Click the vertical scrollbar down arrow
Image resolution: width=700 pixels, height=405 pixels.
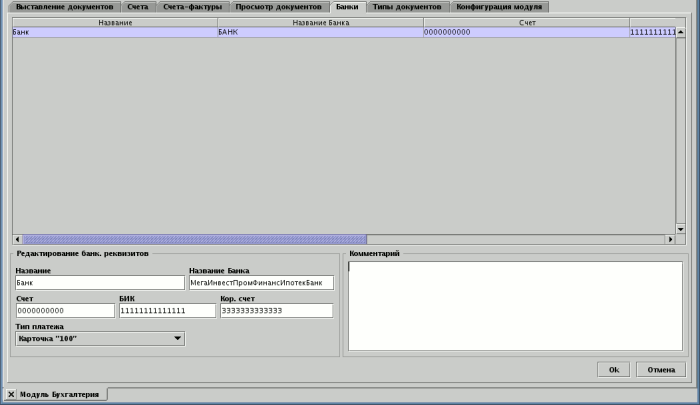pos(681,228)
